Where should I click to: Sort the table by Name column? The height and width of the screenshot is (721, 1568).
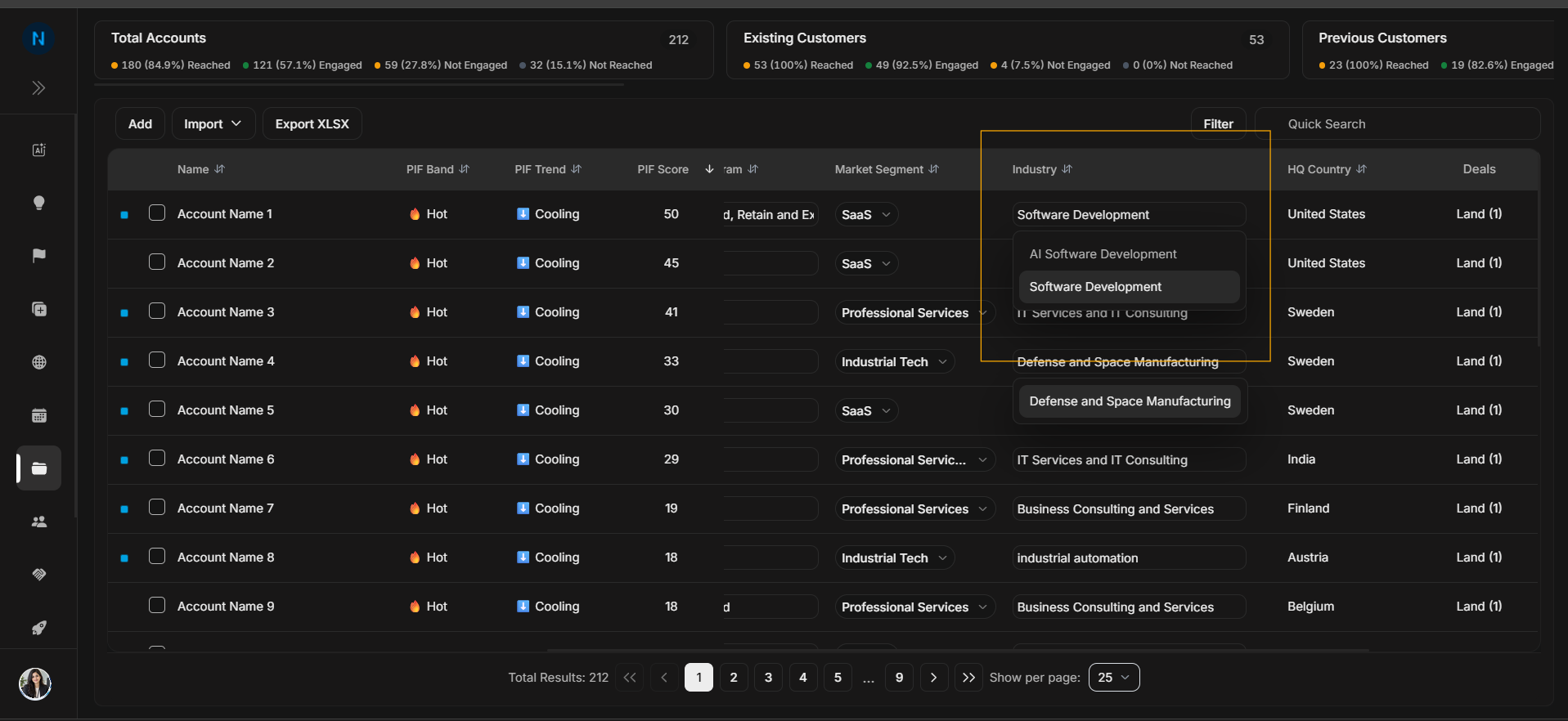click(219, 169)
